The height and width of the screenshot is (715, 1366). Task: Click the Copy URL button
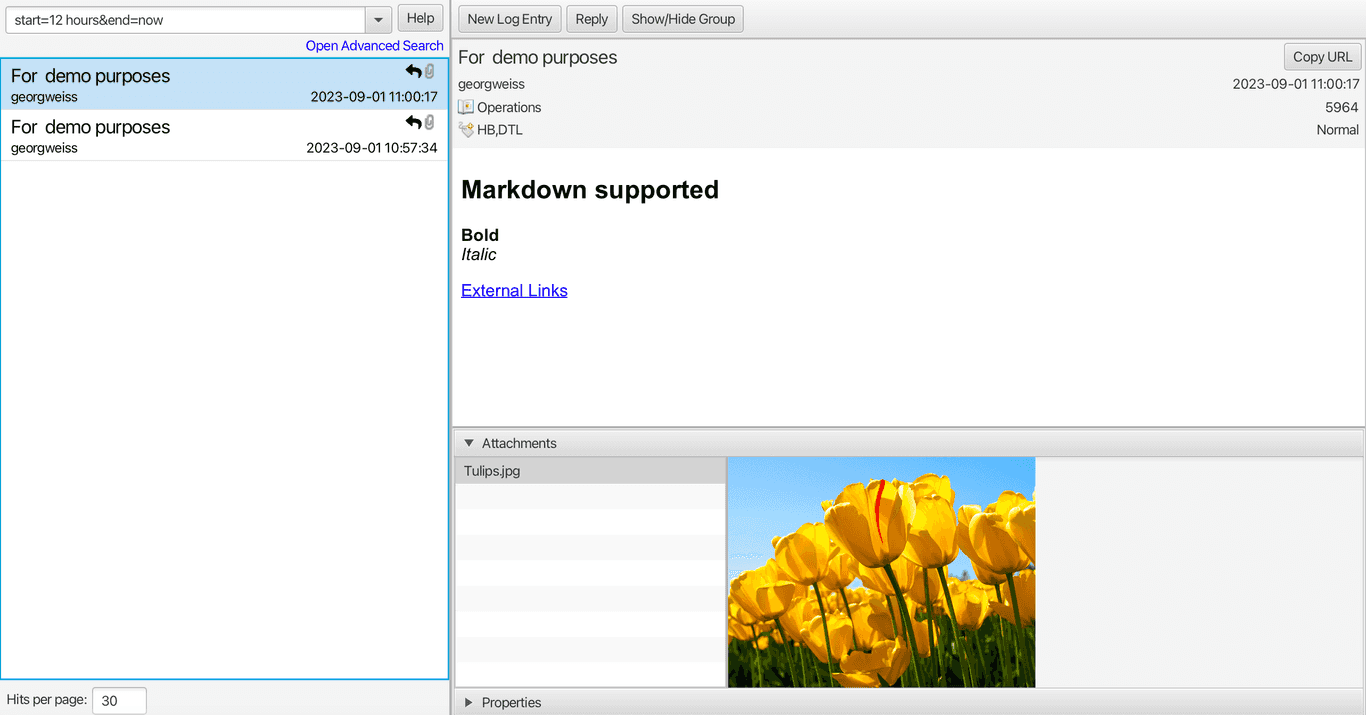(x=1322, y=57)
